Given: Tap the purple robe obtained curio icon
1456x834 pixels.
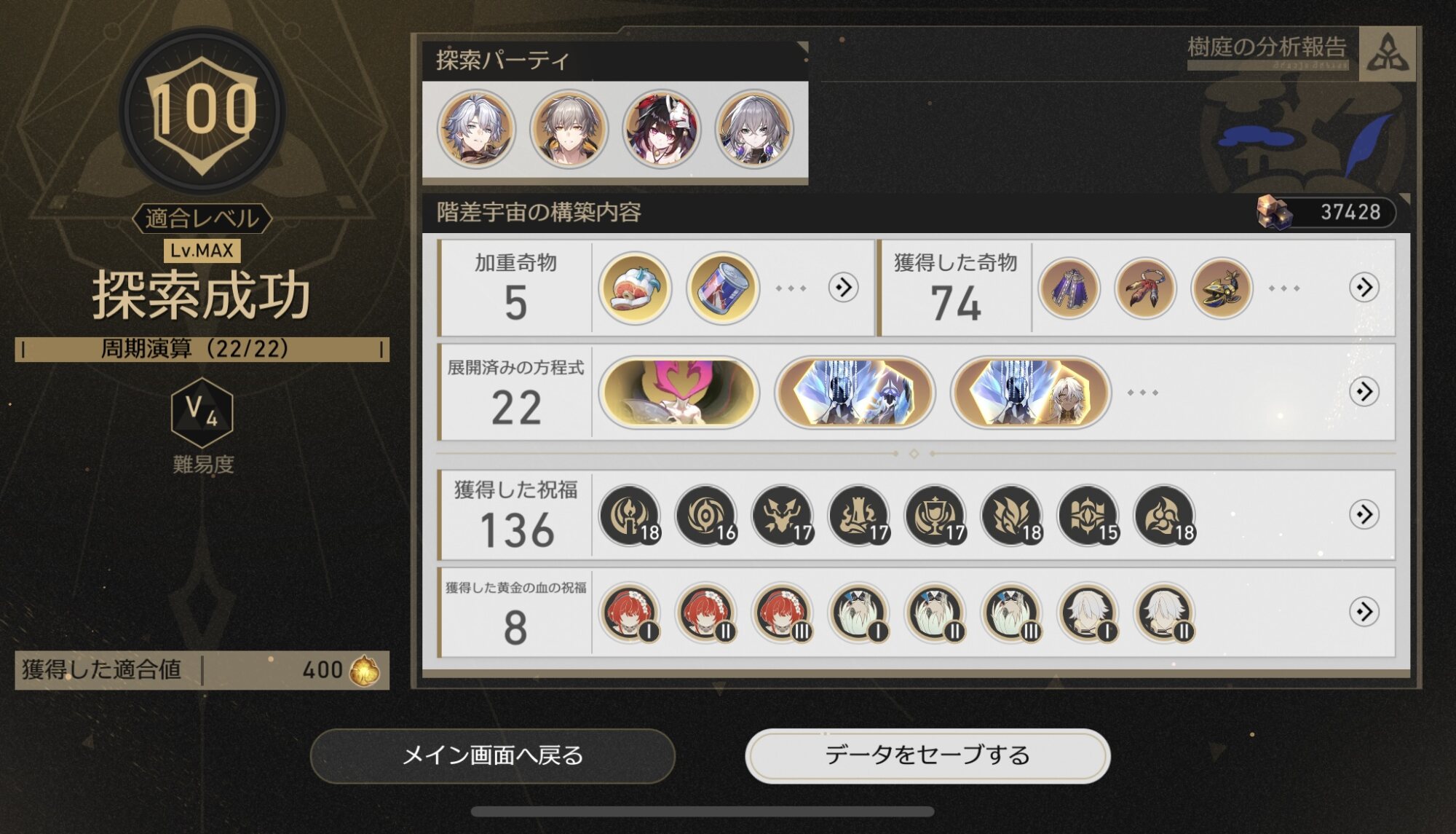Looking at the screenshot, I should [x=1069, y=288].
